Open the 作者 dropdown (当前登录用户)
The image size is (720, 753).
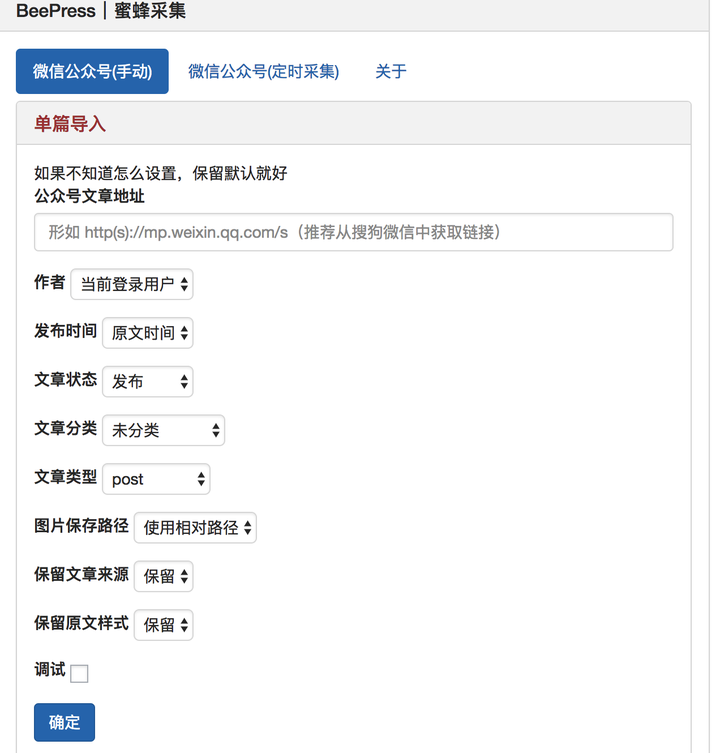pos(132,284)
